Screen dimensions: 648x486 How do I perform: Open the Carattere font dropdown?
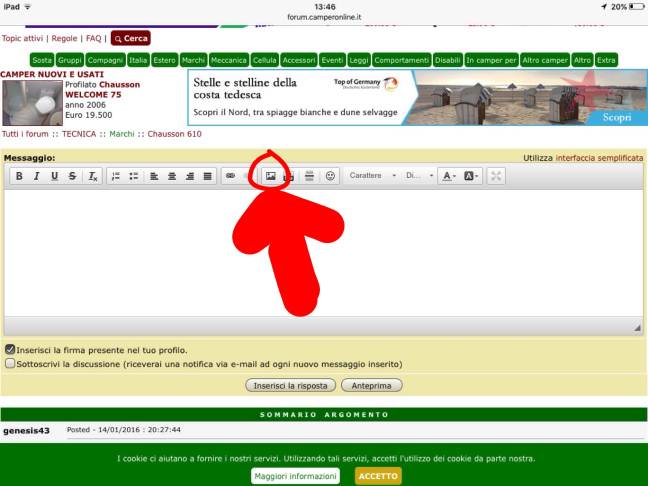(x=370, y=176)
